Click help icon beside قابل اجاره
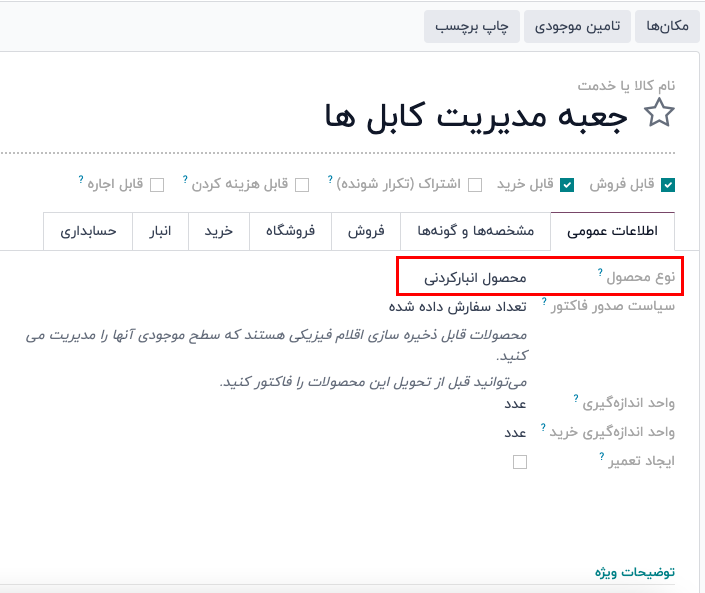 coord(81,180)
